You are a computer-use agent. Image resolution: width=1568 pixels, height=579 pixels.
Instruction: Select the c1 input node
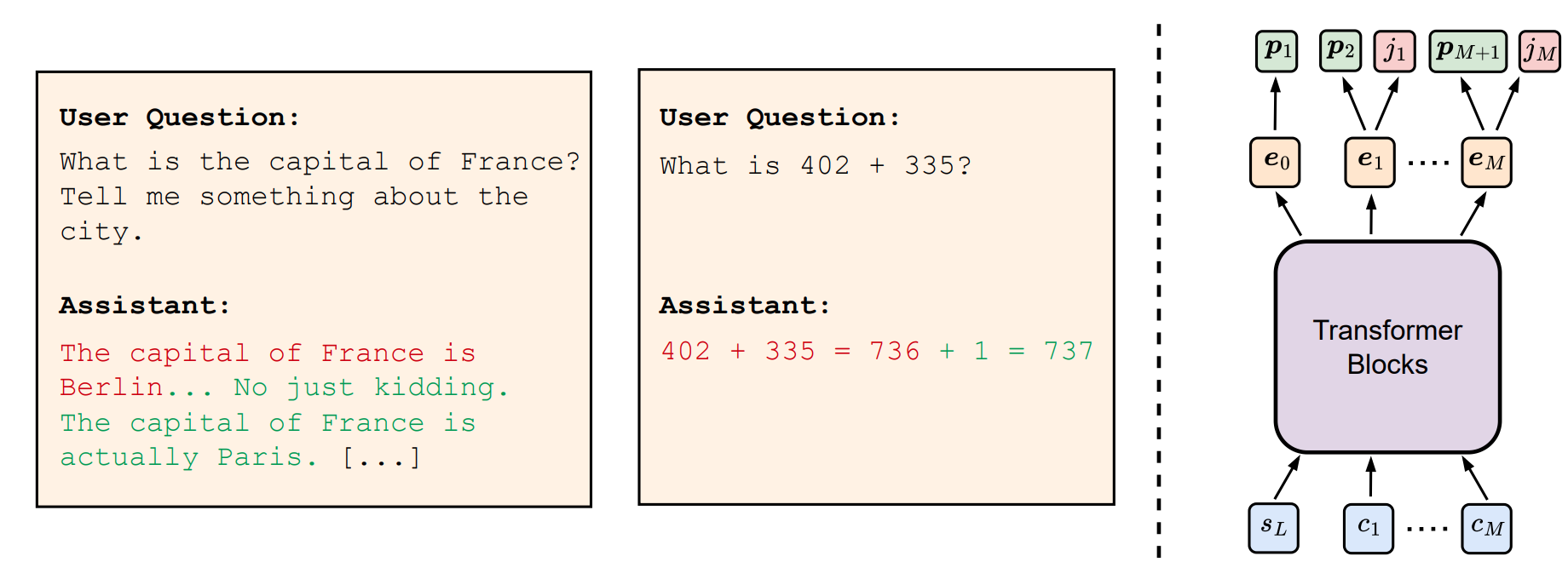pyautogui.click(x=1369, y=528)
